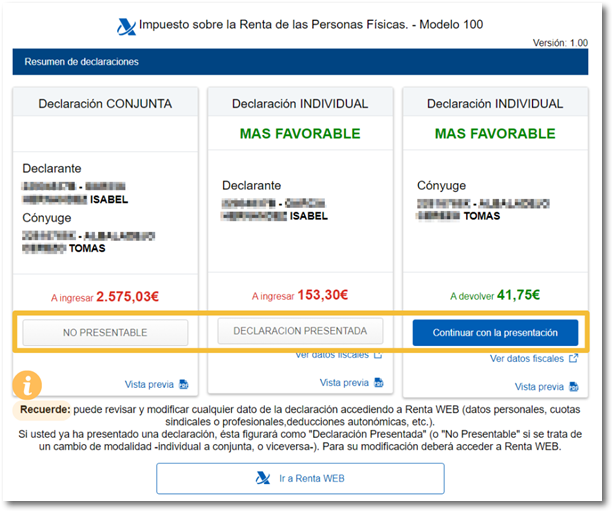The height and width of the screenshot is (512, 613).
Task: Open Vista previa text link in Cónyuge card
Action: tap(538, 387)
